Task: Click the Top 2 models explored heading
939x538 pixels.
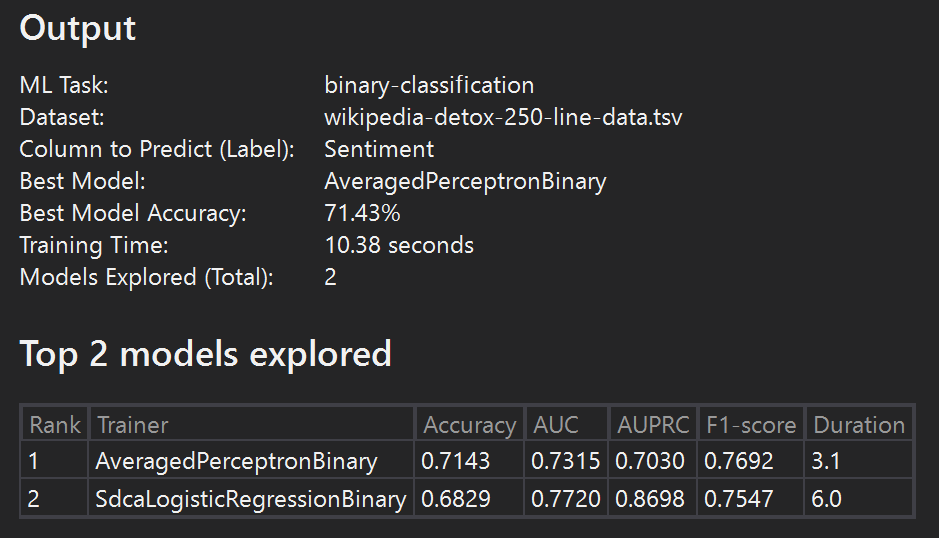Action: (x=205, y=354)
